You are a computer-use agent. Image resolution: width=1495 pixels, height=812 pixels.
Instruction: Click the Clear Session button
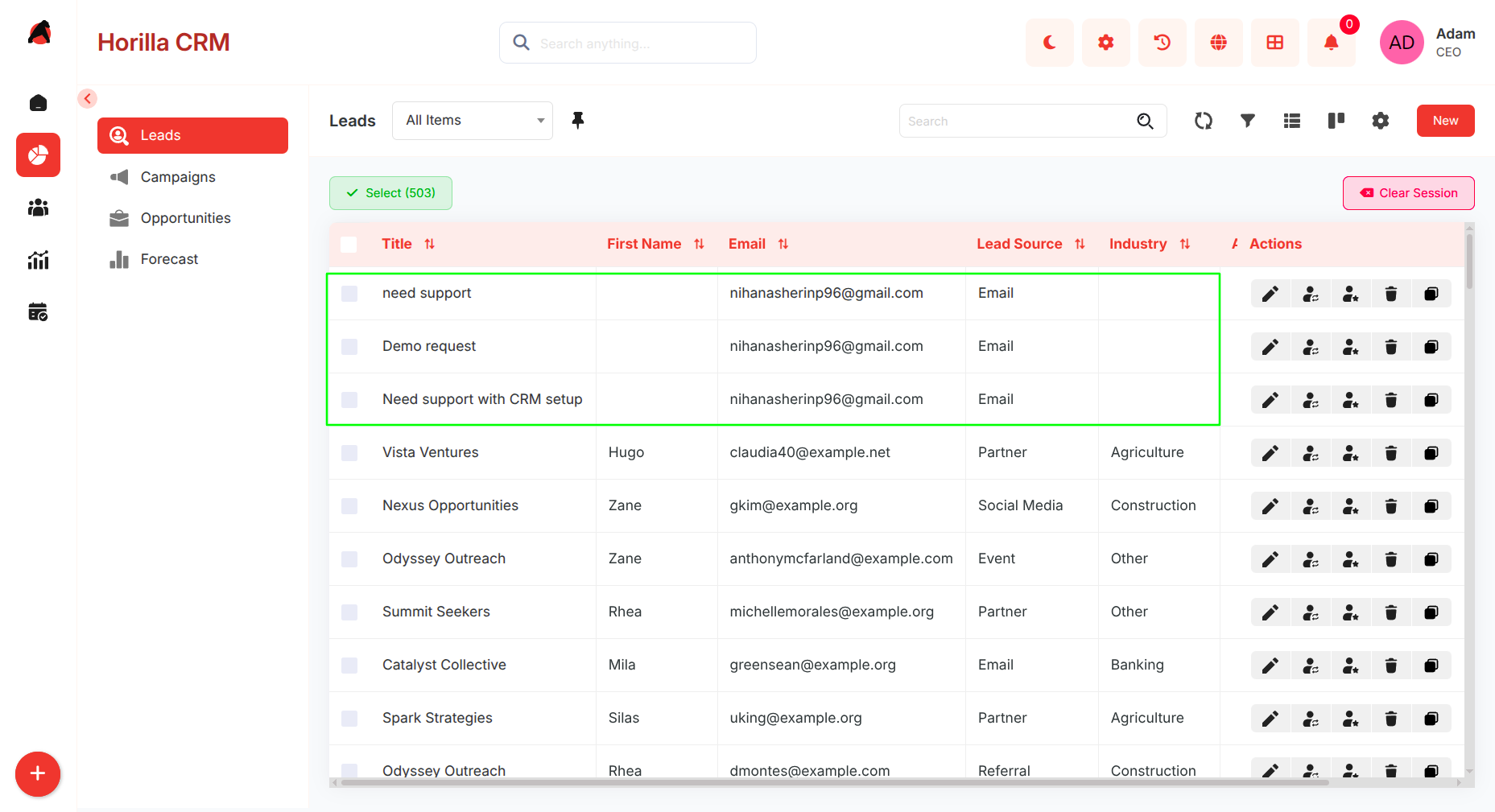(1409, 193)
